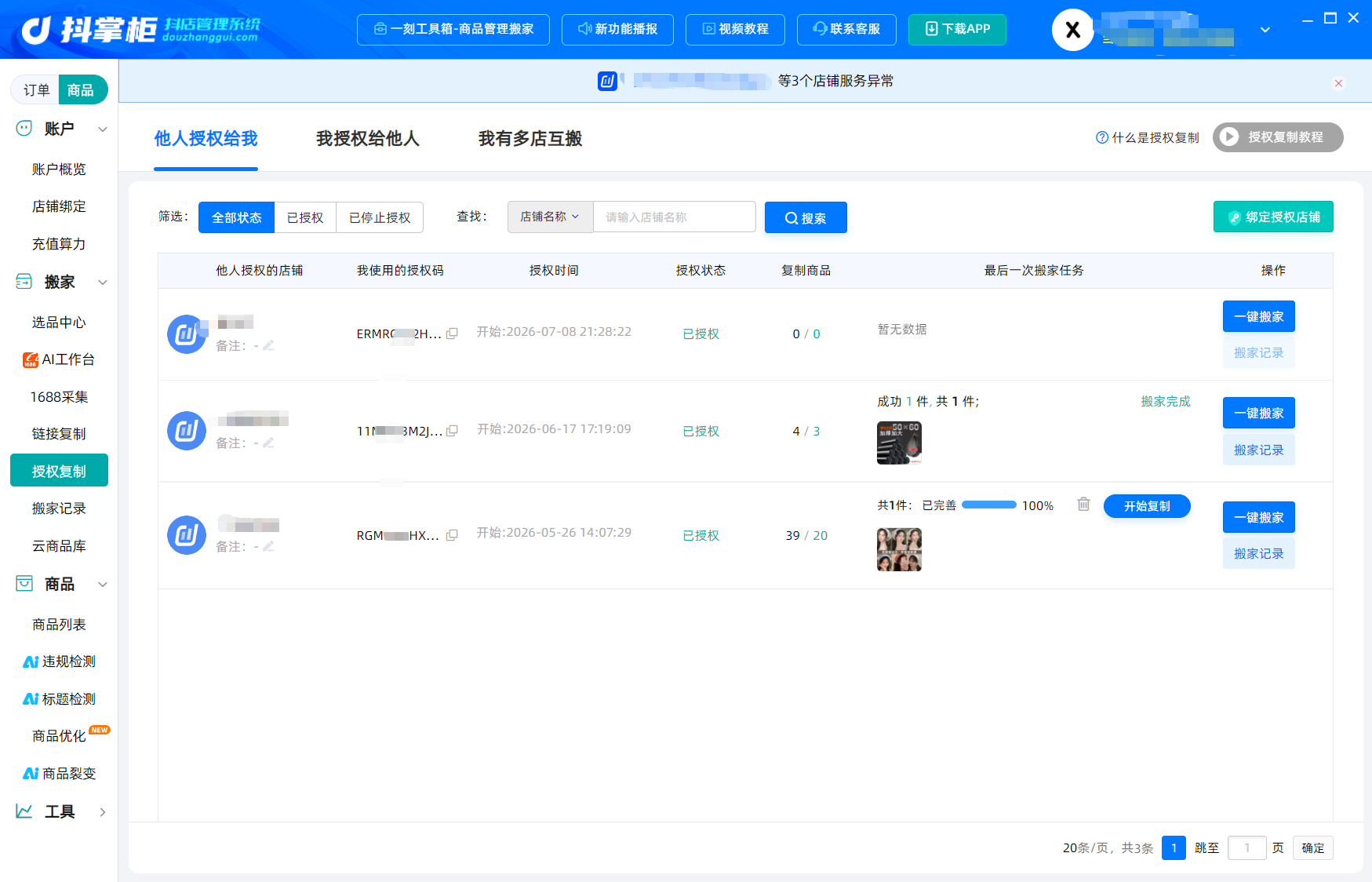The height and width of the screenshot is (882, 1372).
Task: Click the jump-to page number input
Action: click(x=1246, y=848)
